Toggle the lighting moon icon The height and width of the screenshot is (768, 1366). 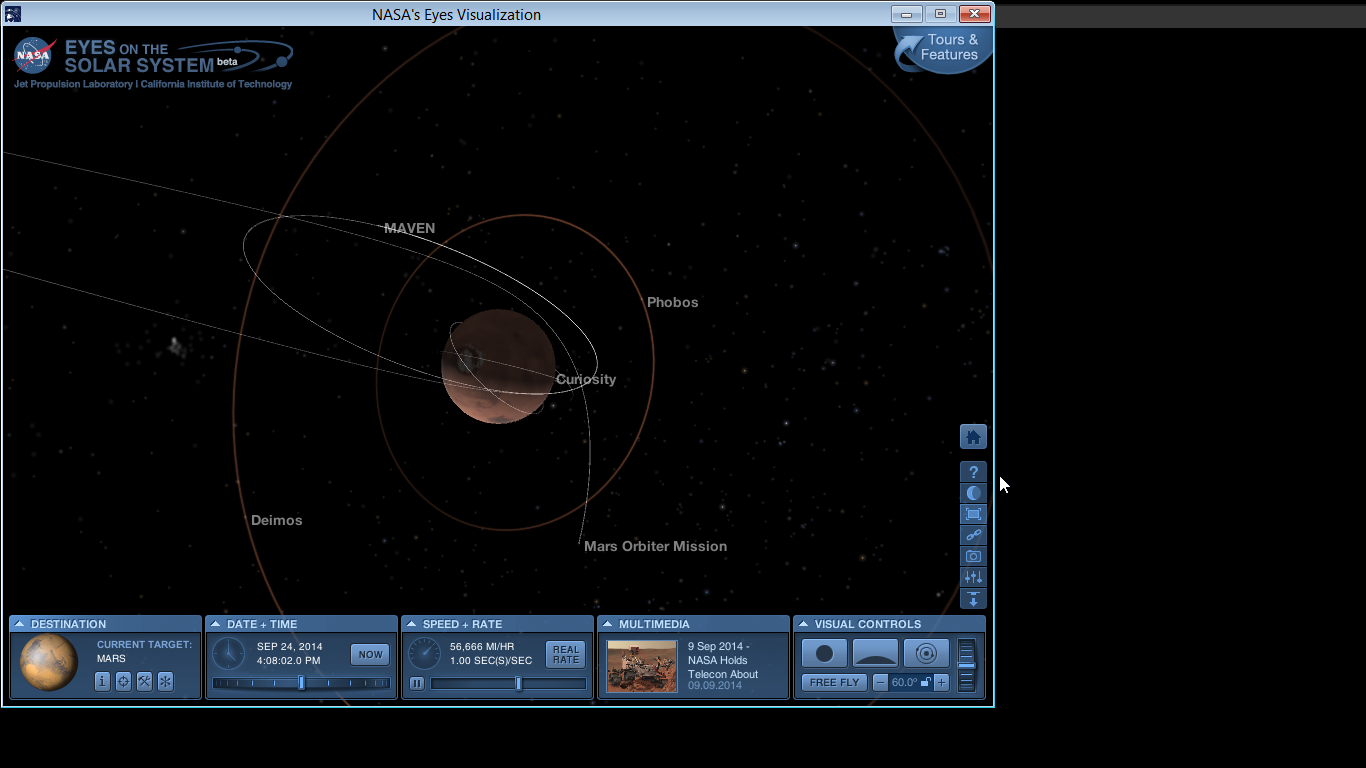(x=973, y=493)
